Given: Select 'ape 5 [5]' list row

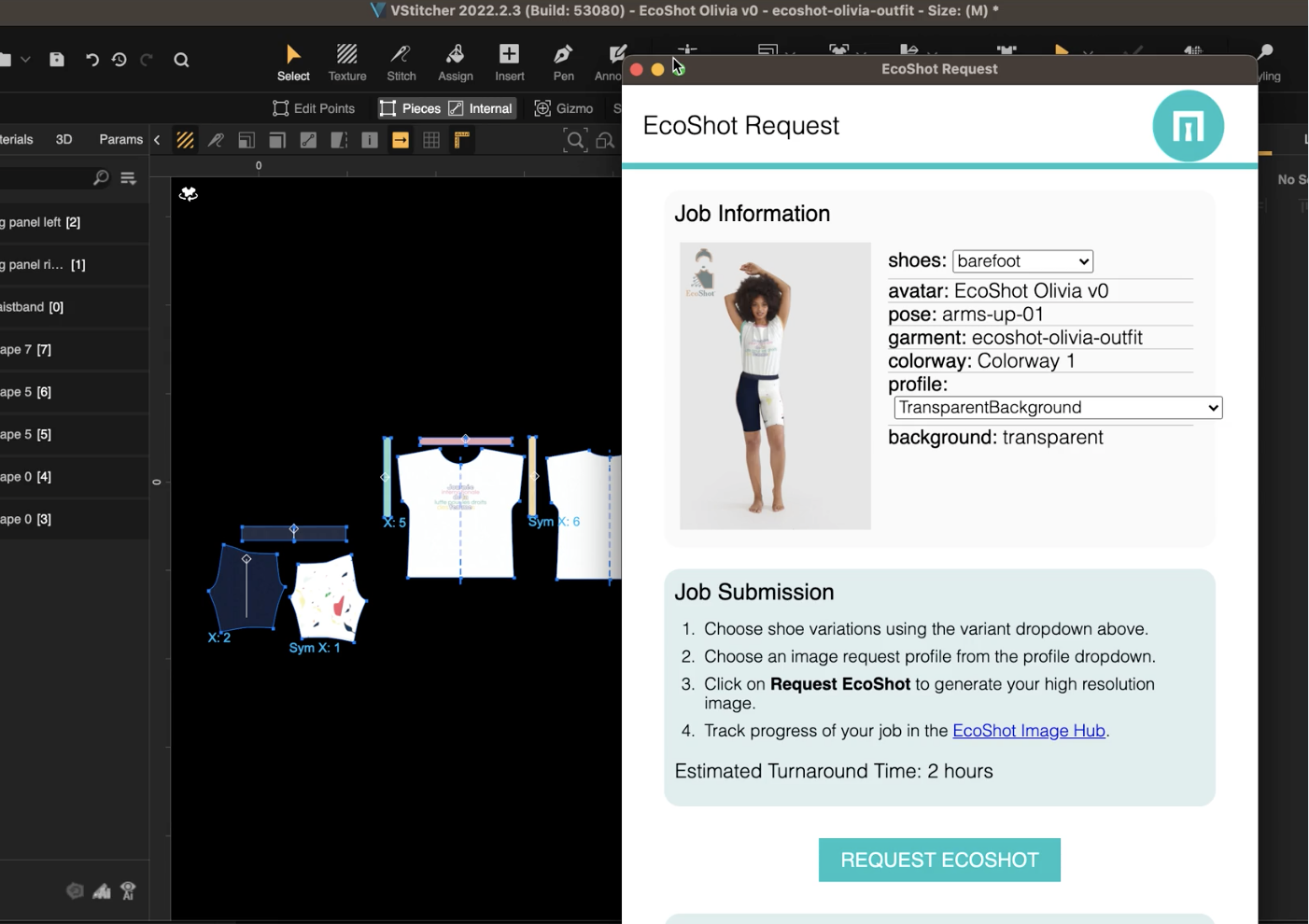Looking at the screenshot, I should tap(74, 434).
